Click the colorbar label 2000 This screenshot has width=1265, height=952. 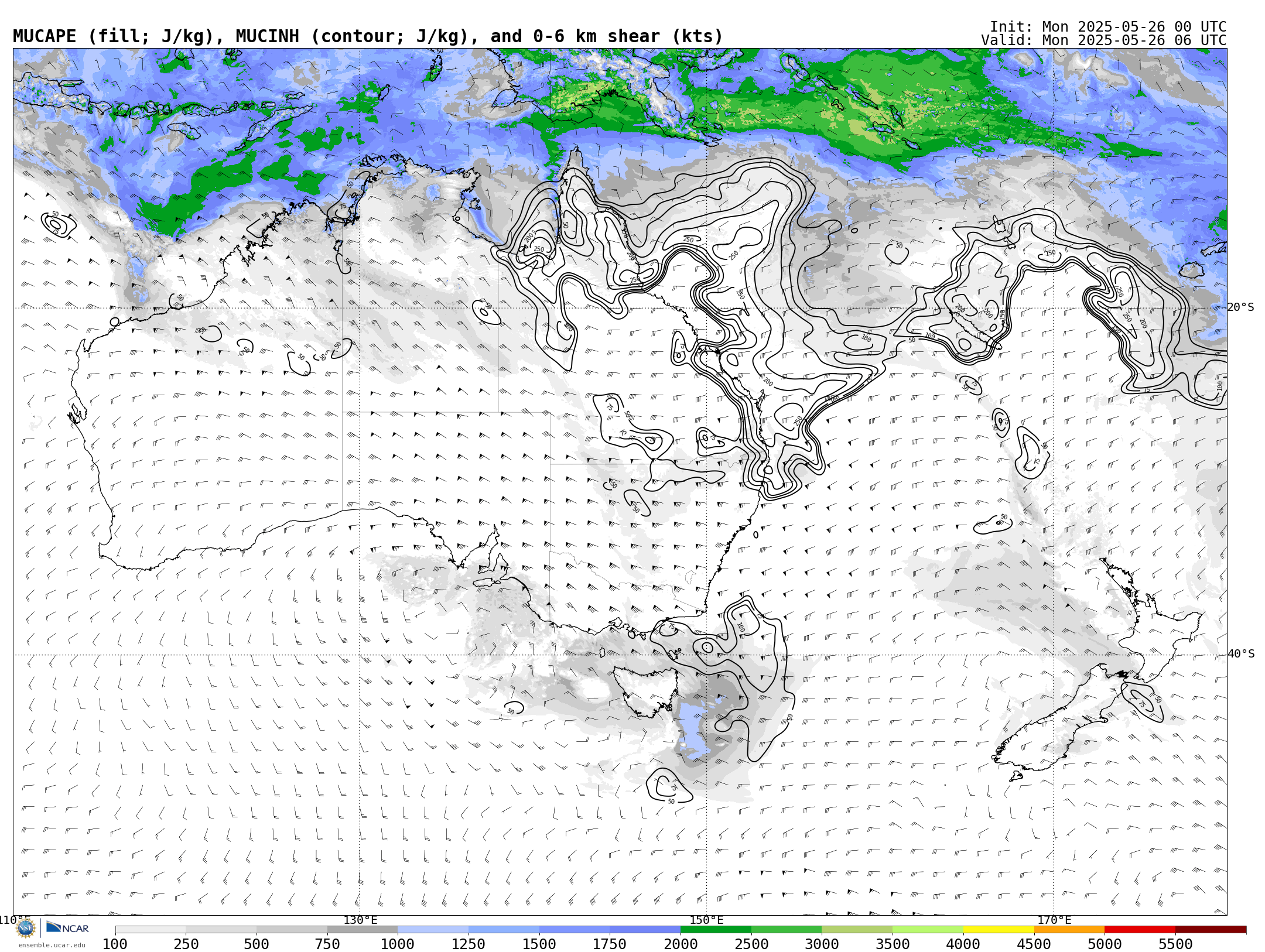681,944
